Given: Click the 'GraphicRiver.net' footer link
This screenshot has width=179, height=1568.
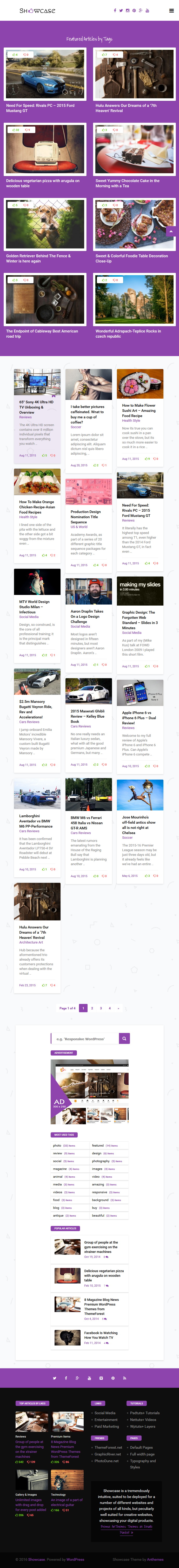Looking at the screenshot, I should tap(108, 1454).
